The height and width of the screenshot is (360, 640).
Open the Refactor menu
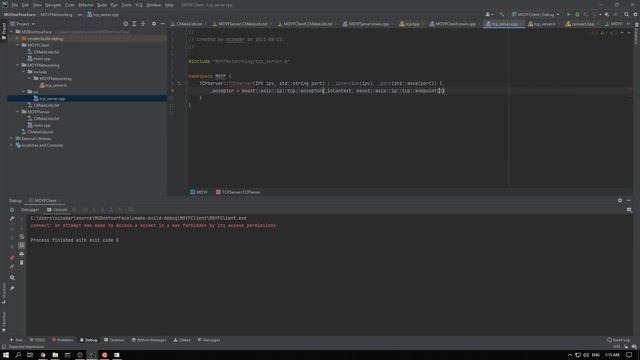click(x=86, y=5)
